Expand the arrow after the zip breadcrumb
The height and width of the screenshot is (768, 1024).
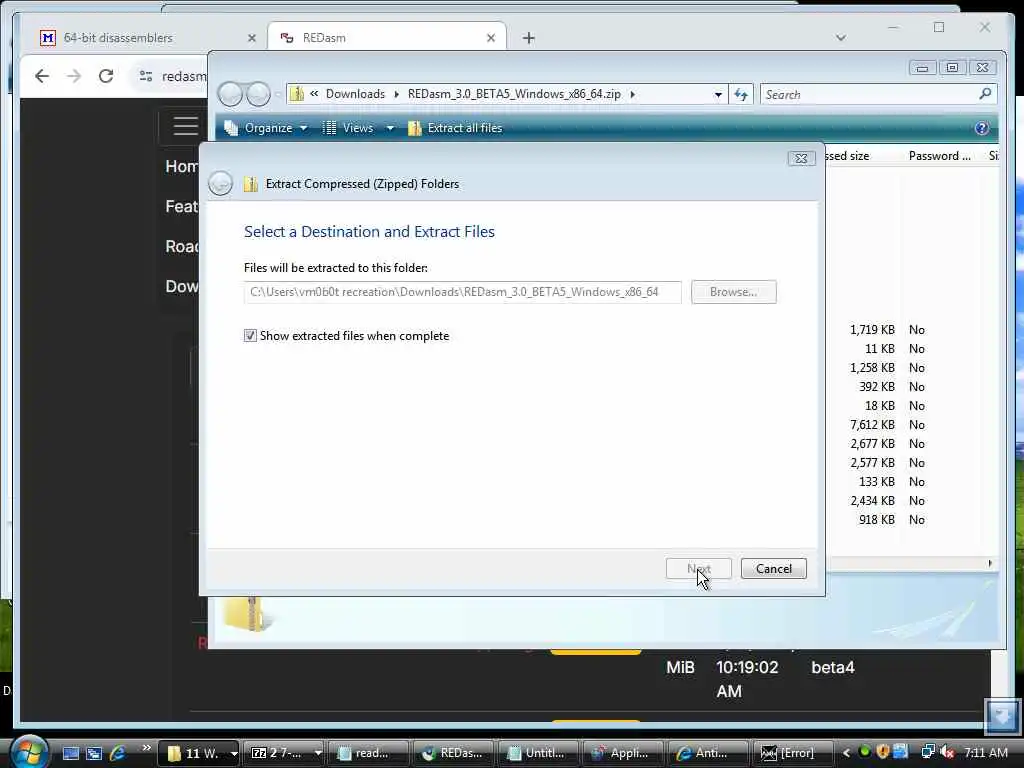[632, 94]
